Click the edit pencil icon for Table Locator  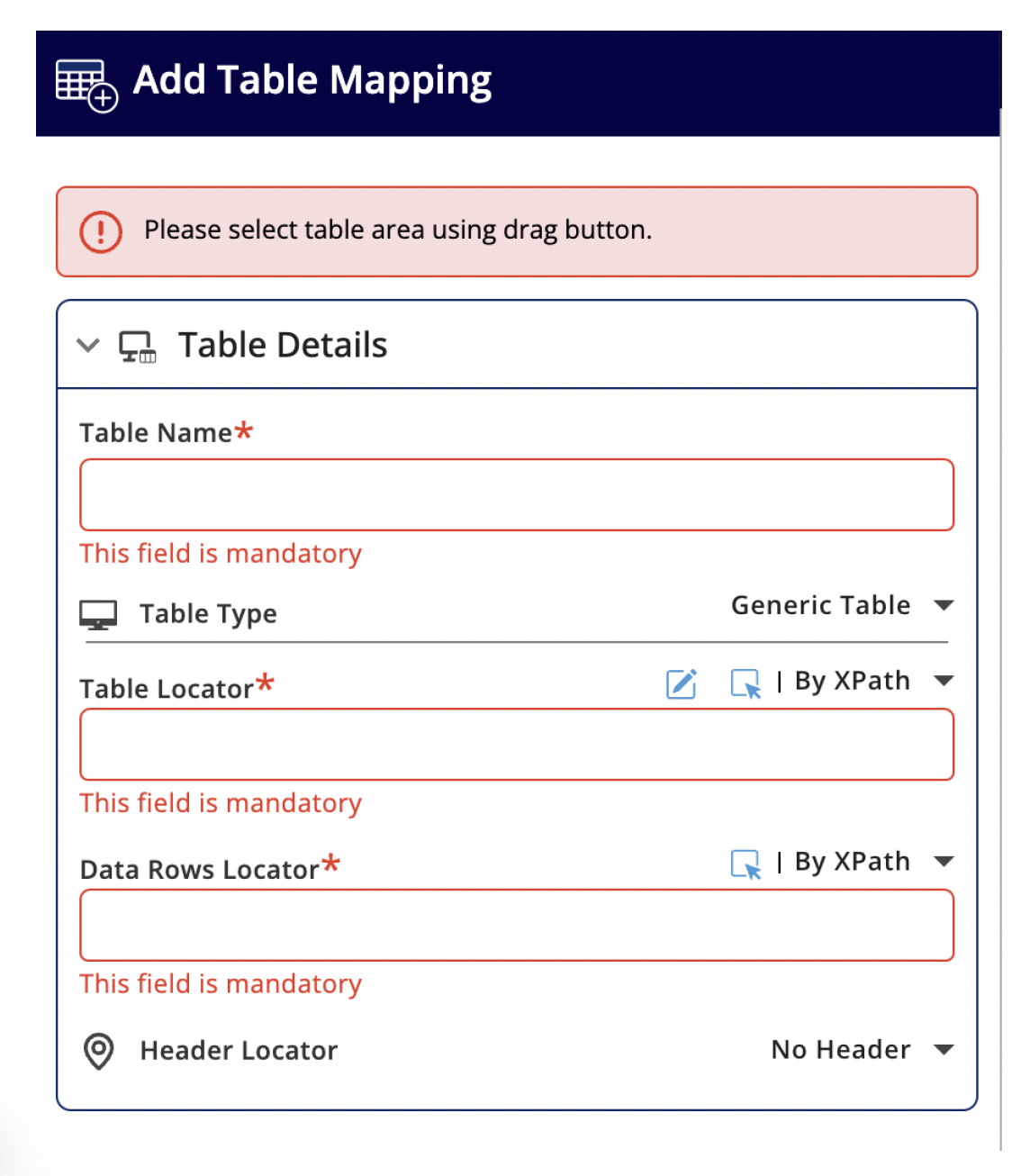(682, 683)
